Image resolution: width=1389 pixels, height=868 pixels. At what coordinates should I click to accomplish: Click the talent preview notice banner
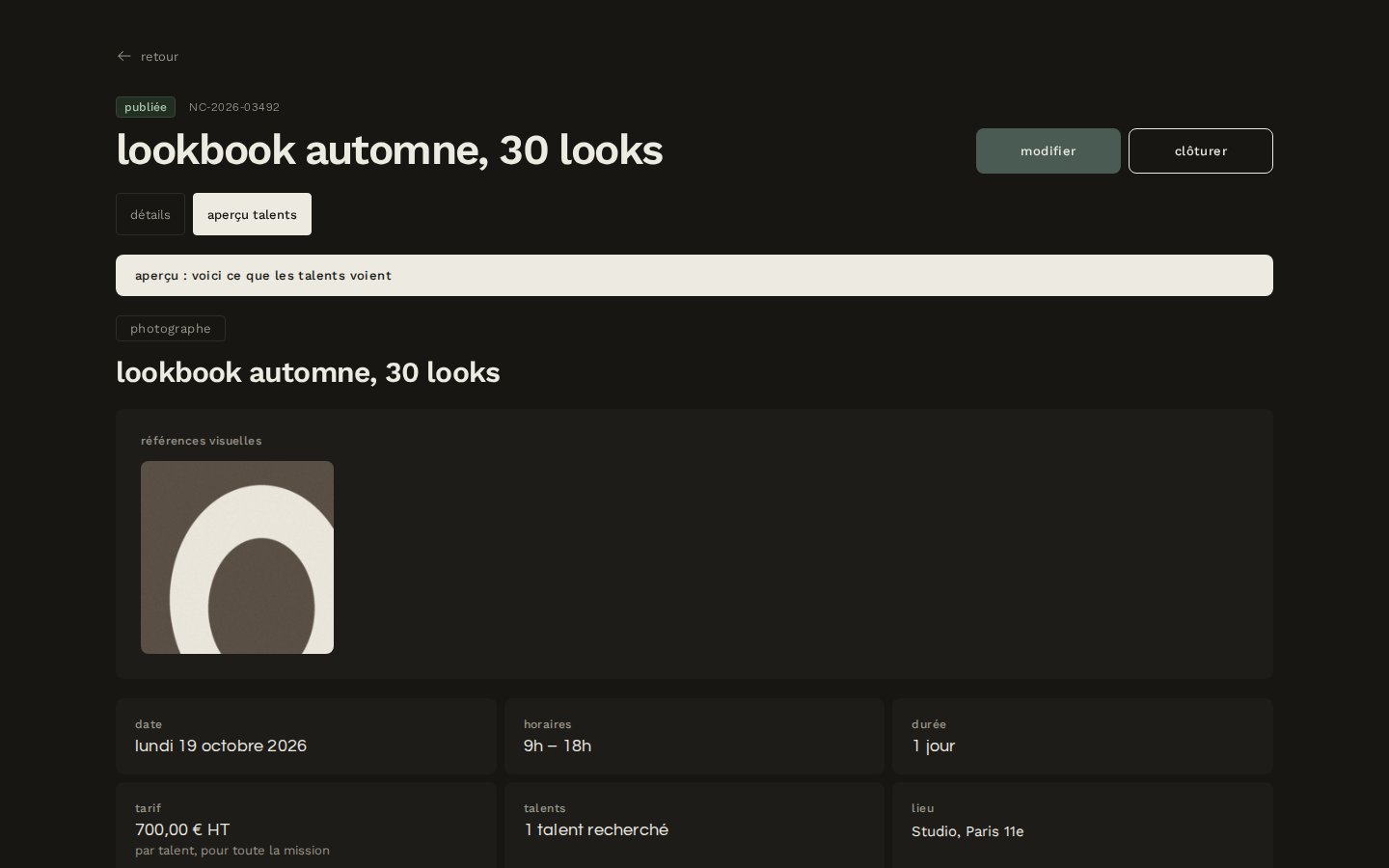click(694, 276)
